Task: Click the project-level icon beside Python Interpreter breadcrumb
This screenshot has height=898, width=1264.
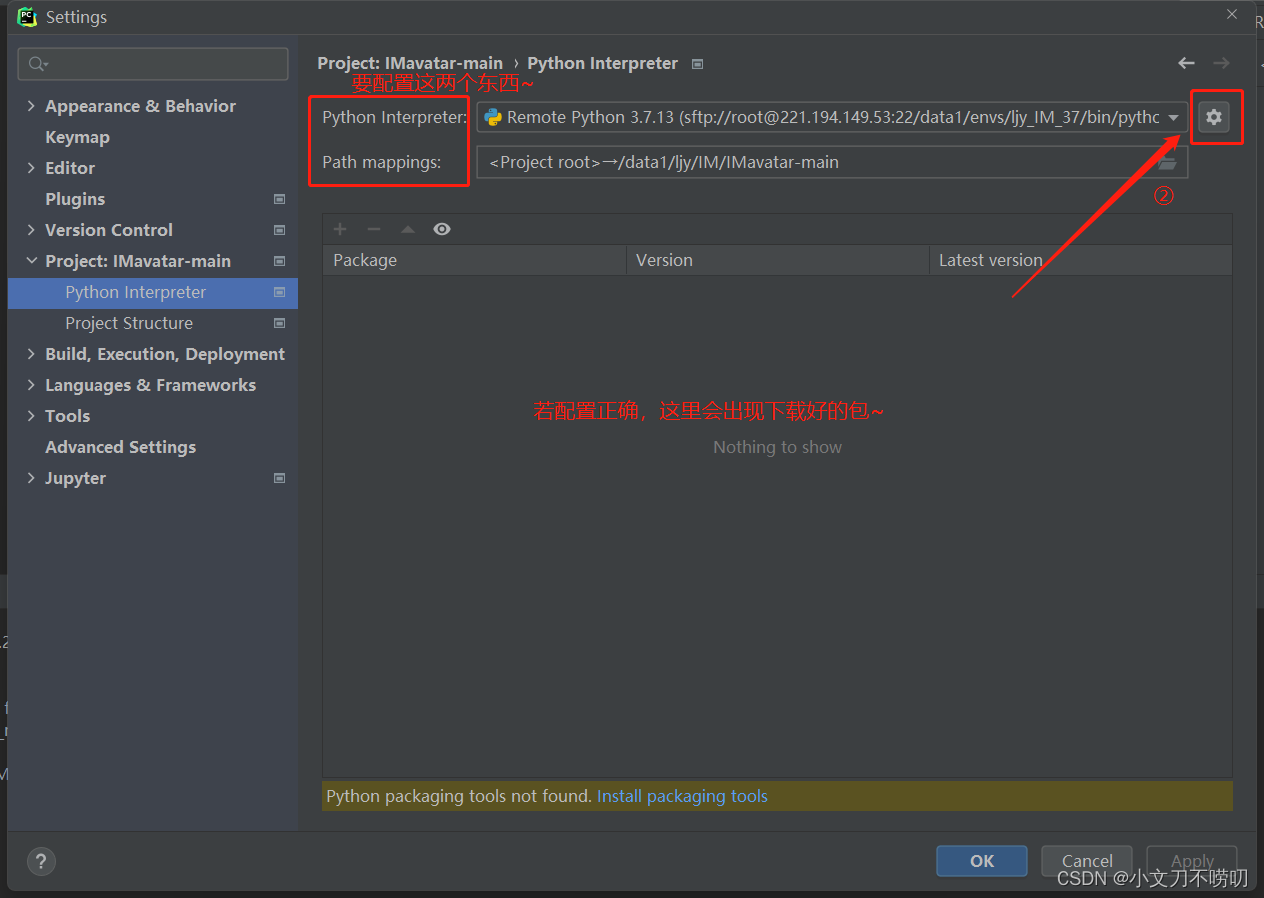Action: click(x=698, y=64)
